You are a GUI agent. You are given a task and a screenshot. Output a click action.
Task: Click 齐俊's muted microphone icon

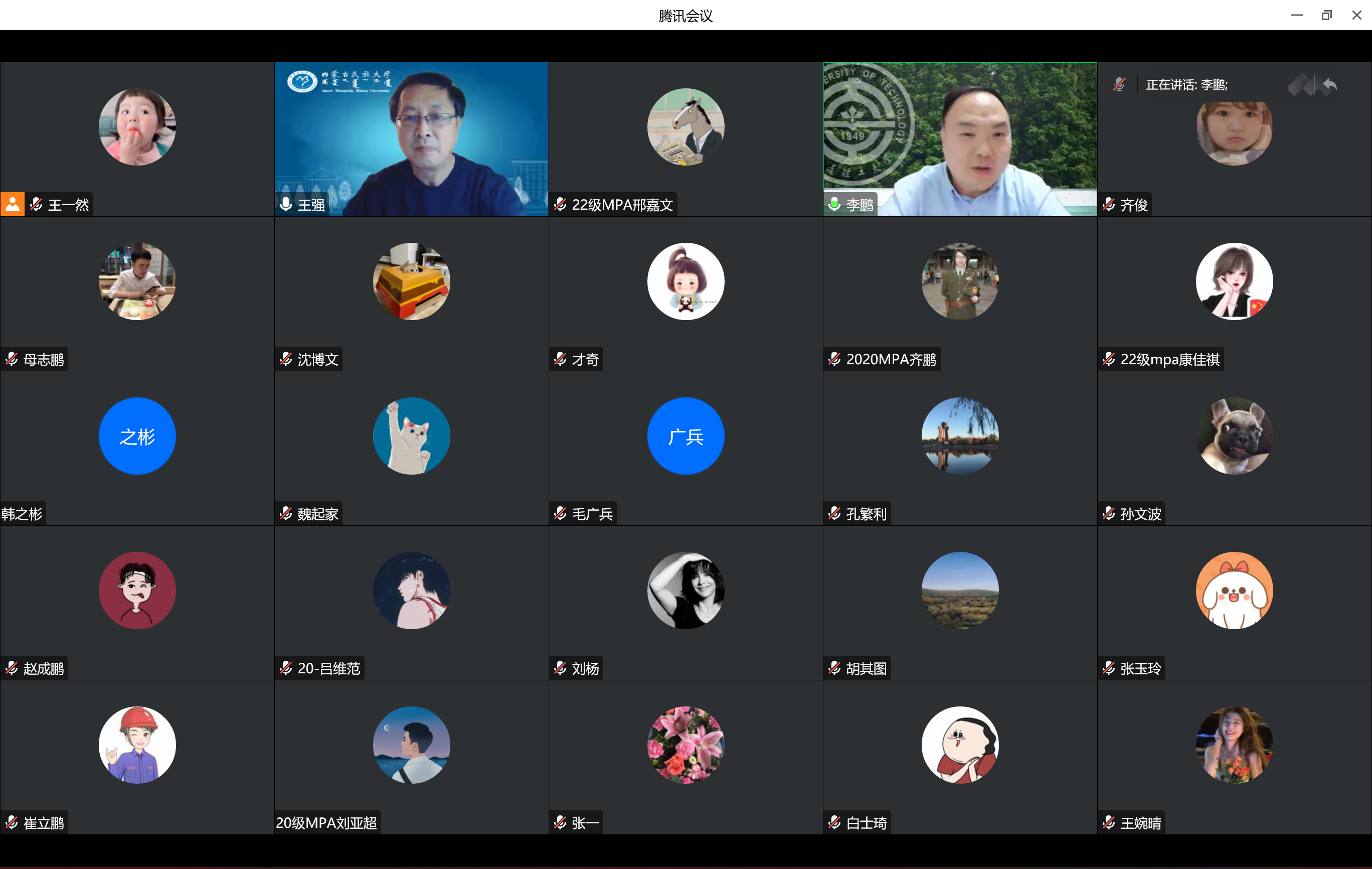1109,204
